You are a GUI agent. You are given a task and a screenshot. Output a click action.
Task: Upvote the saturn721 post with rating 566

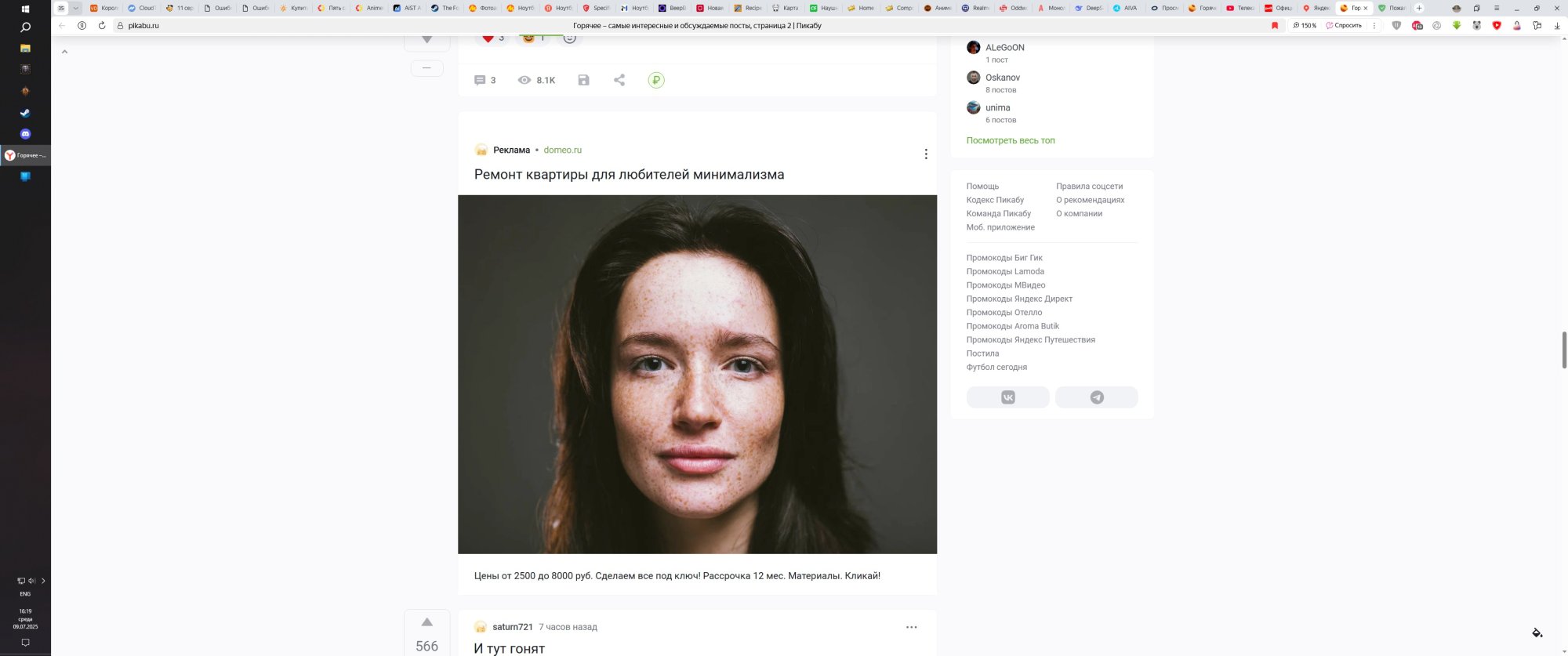point(427,622)
